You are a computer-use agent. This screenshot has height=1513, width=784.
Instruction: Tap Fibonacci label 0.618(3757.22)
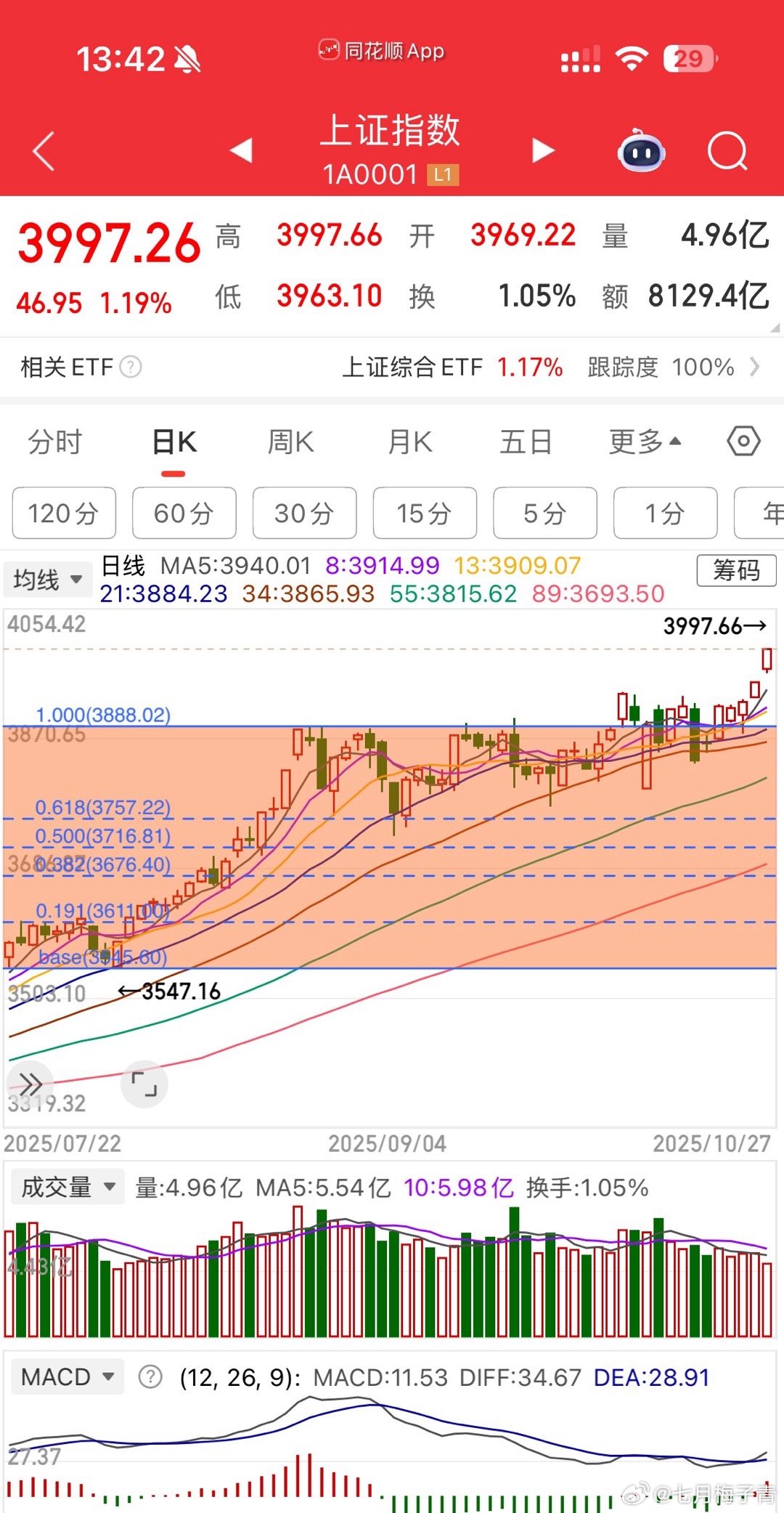(x=103, y=808)
